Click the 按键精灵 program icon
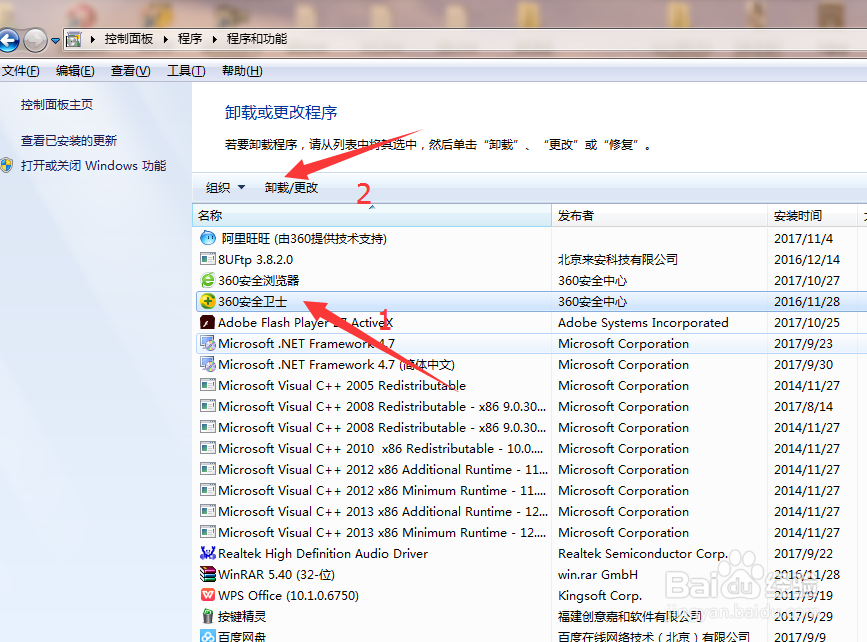 (x=208, y=616)
